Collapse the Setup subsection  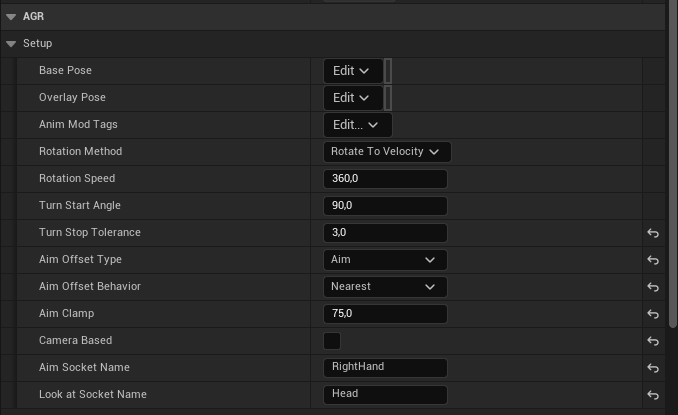pyautogui.click(x=11, y=44)
